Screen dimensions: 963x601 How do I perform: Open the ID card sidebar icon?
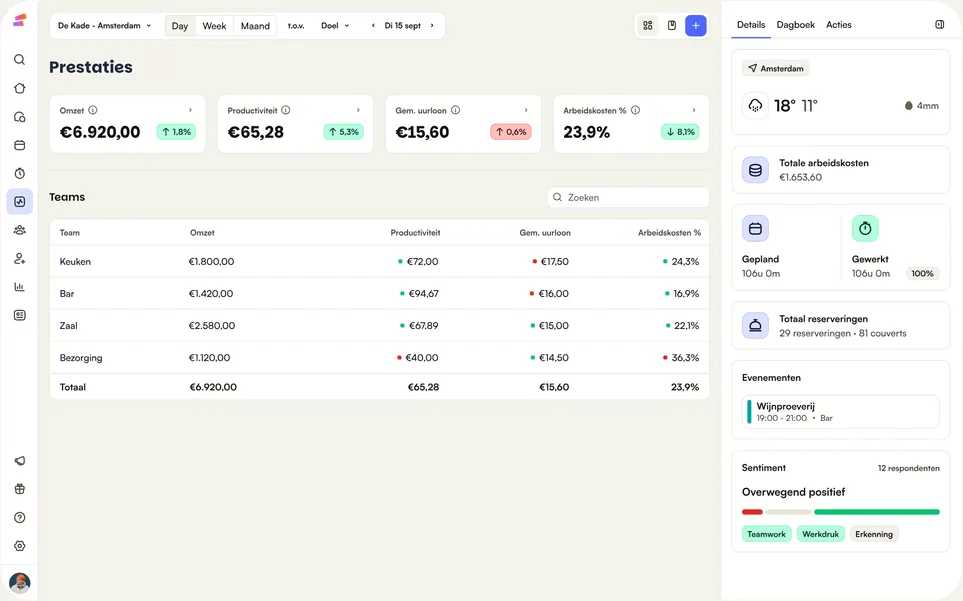20,315
